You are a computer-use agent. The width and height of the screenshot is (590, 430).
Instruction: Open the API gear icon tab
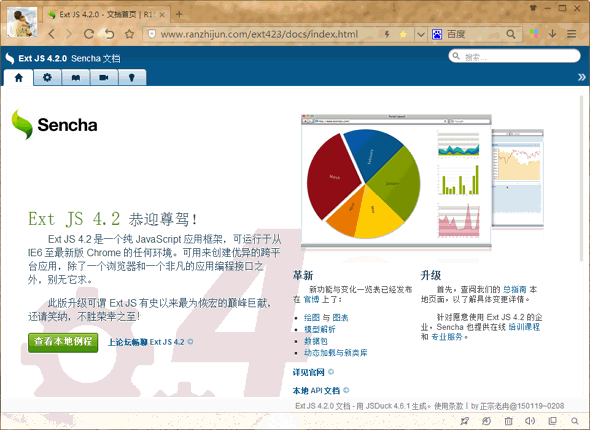[x=47, y=78]
